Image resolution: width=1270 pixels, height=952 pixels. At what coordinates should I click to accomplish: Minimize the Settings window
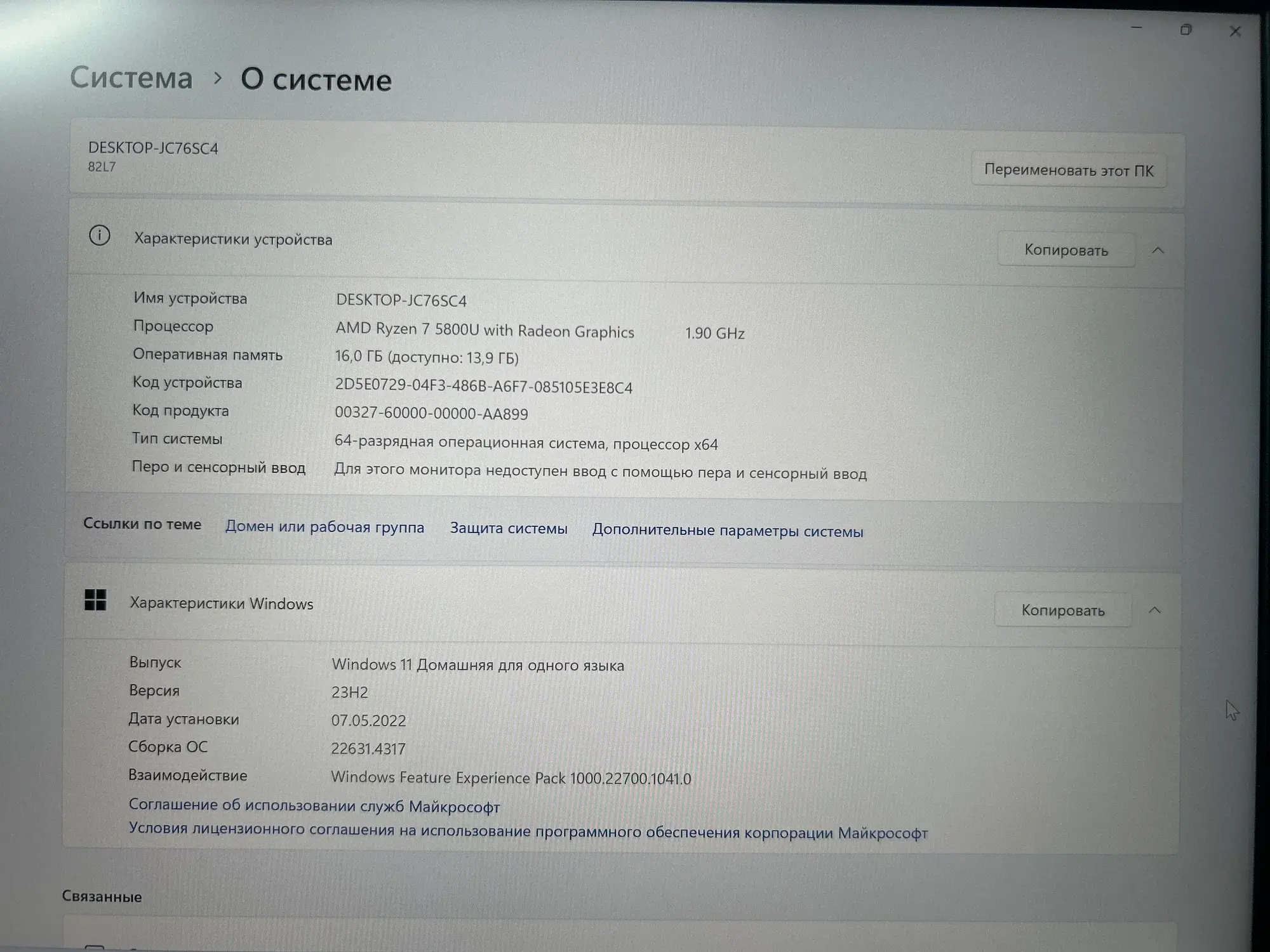[1137, 29]
